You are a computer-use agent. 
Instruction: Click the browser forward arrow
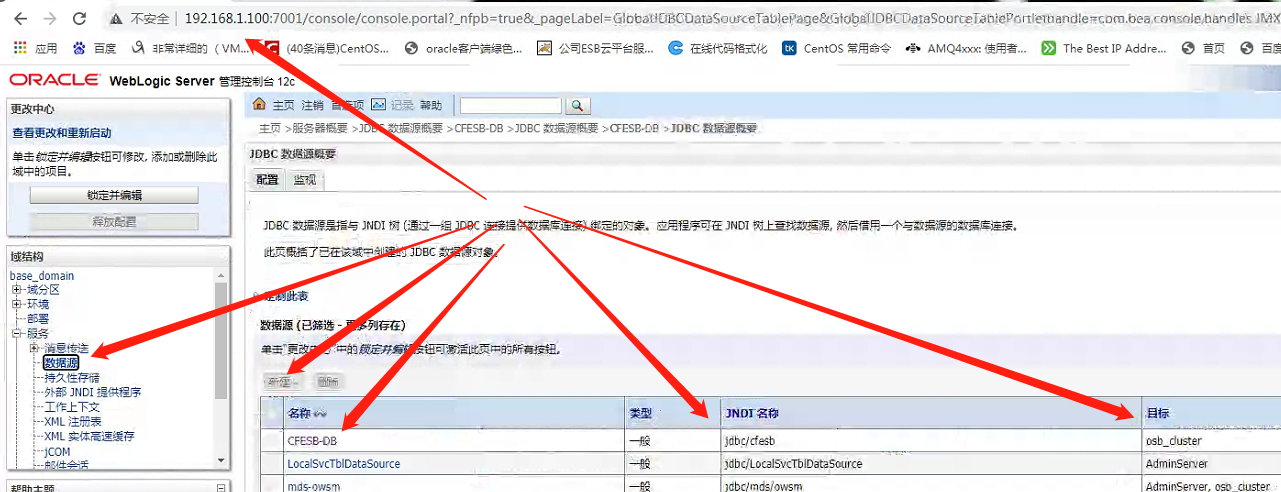point(50,18)
